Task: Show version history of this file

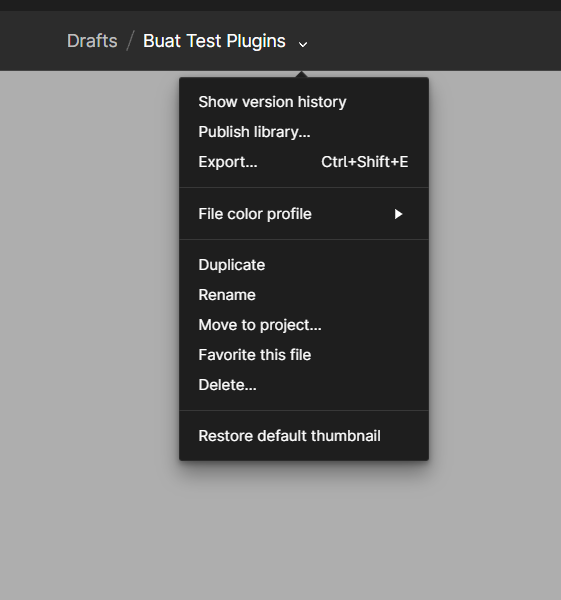Action: pyautogui.click(x=304, y=102)
